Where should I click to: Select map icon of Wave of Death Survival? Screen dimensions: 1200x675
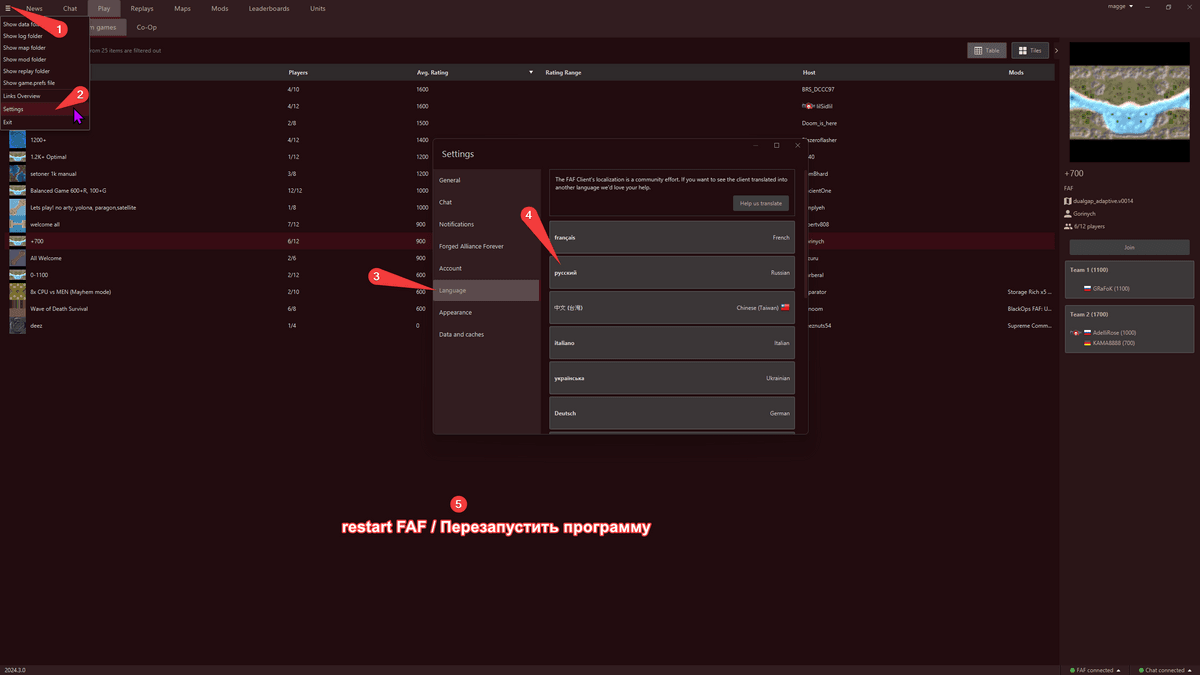(18, 309)
